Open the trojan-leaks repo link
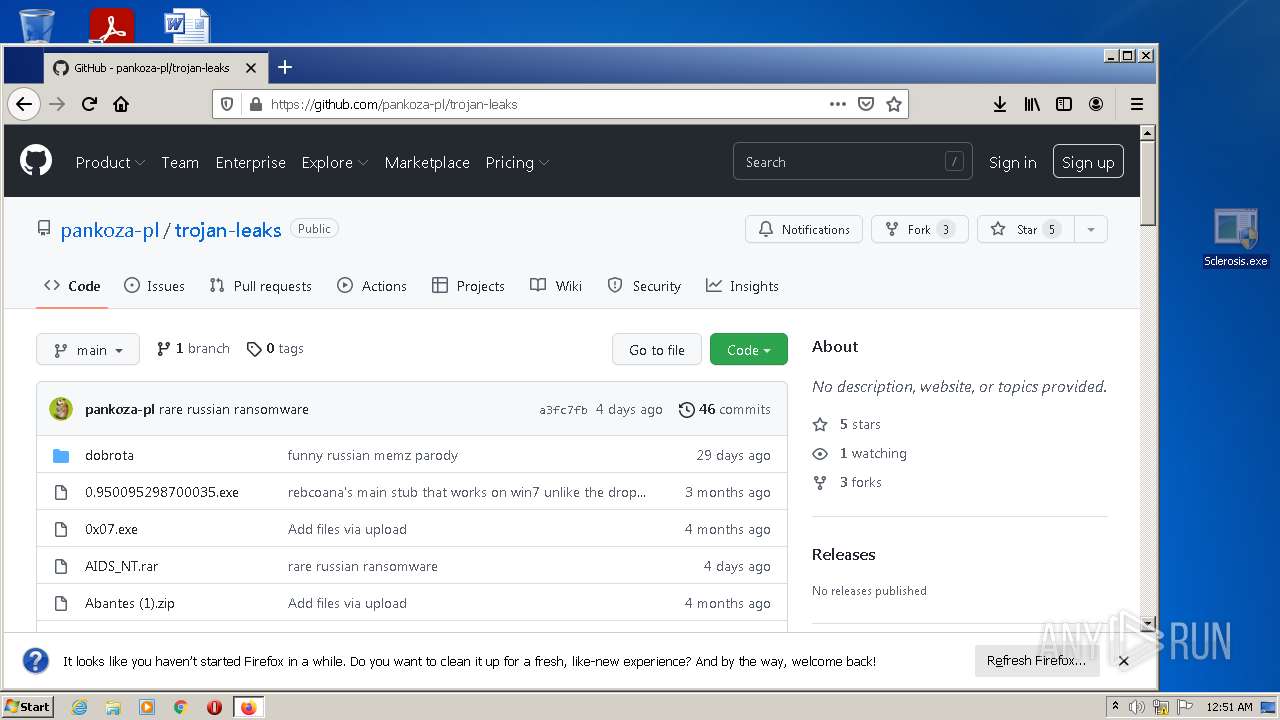Screen dimensions: 1280x720 [x=228, y=230]
